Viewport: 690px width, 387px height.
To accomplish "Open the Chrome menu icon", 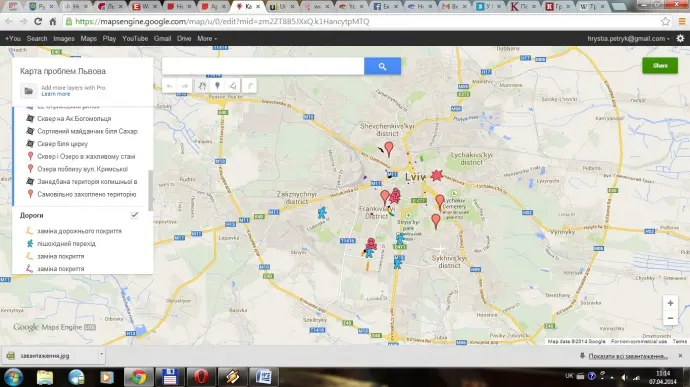I will (682, 21).
